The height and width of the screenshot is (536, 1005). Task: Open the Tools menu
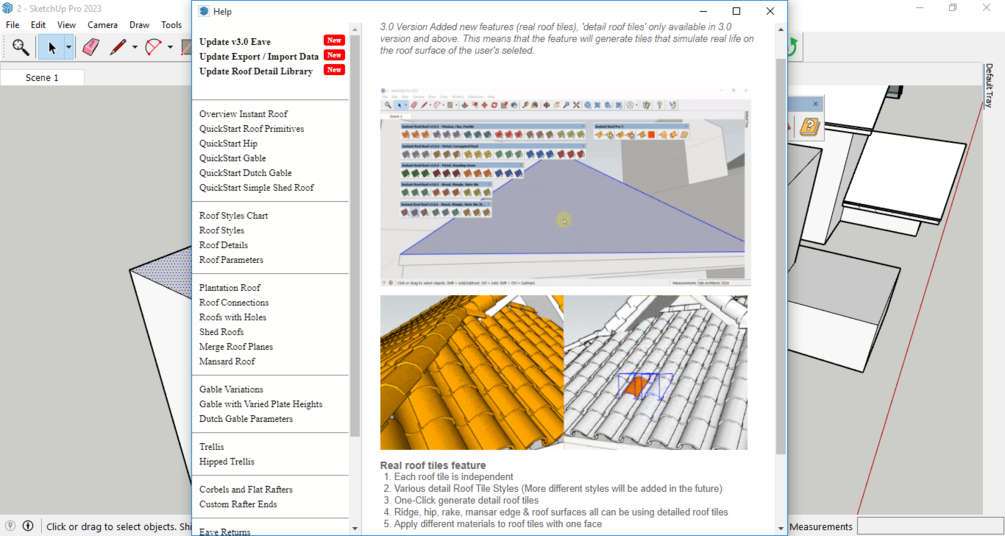171,25
